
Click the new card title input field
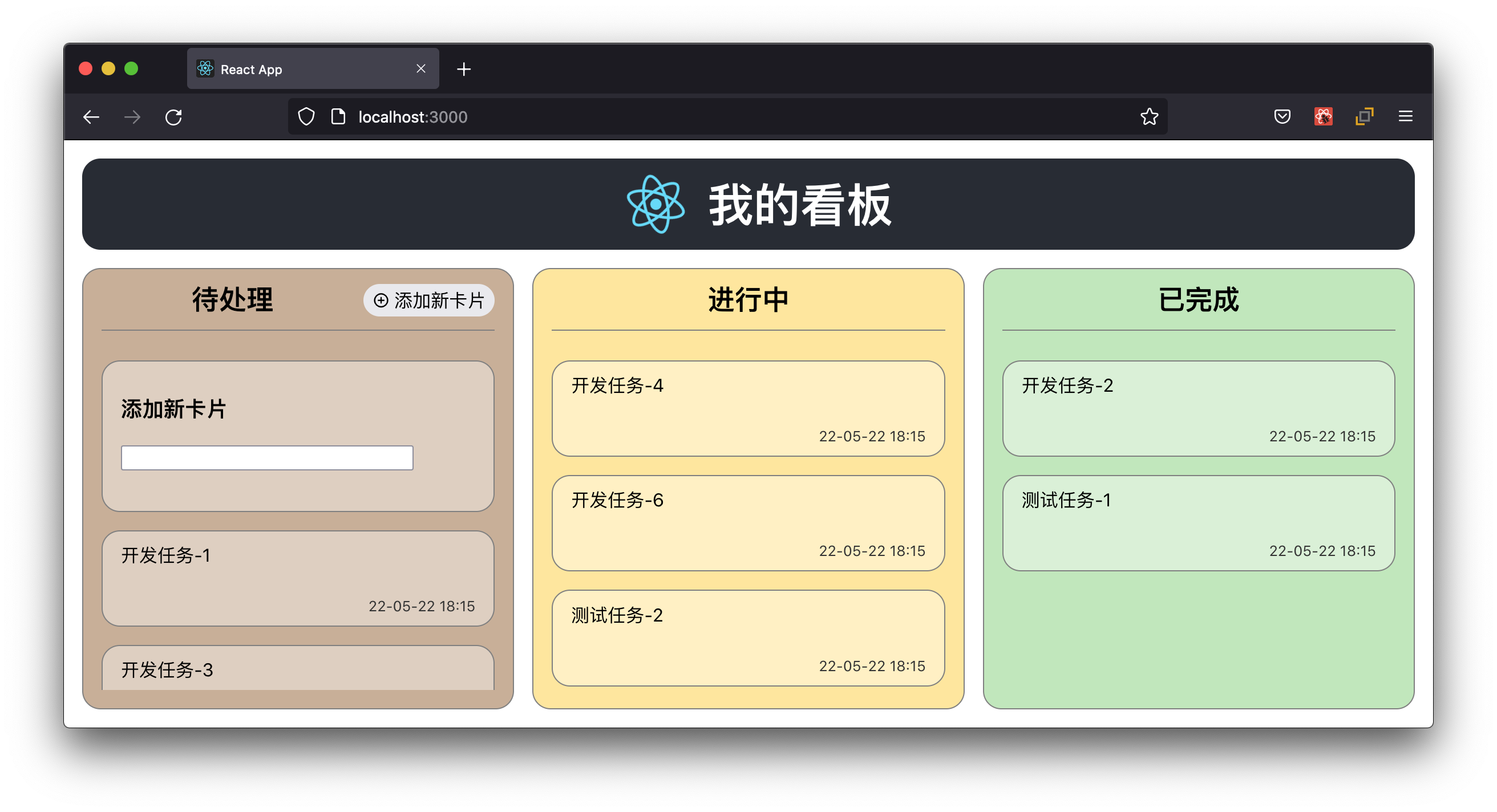[267, 458]
